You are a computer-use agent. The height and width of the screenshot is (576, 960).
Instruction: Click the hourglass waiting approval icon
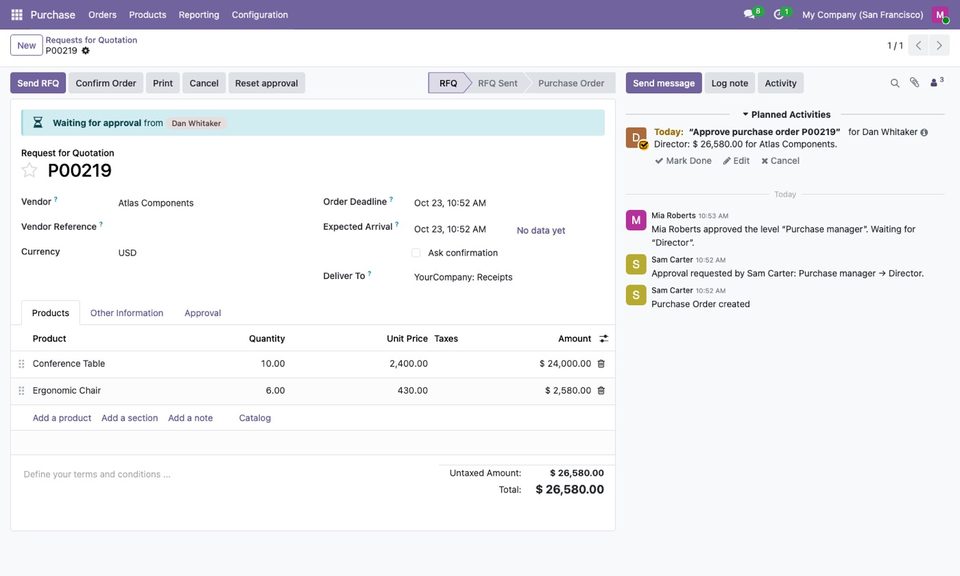37,122
